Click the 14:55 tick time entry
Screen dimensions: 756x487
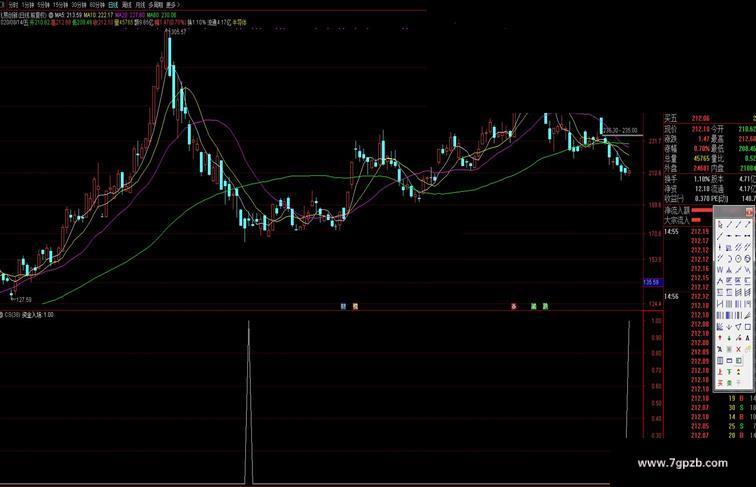click(671, 232)
